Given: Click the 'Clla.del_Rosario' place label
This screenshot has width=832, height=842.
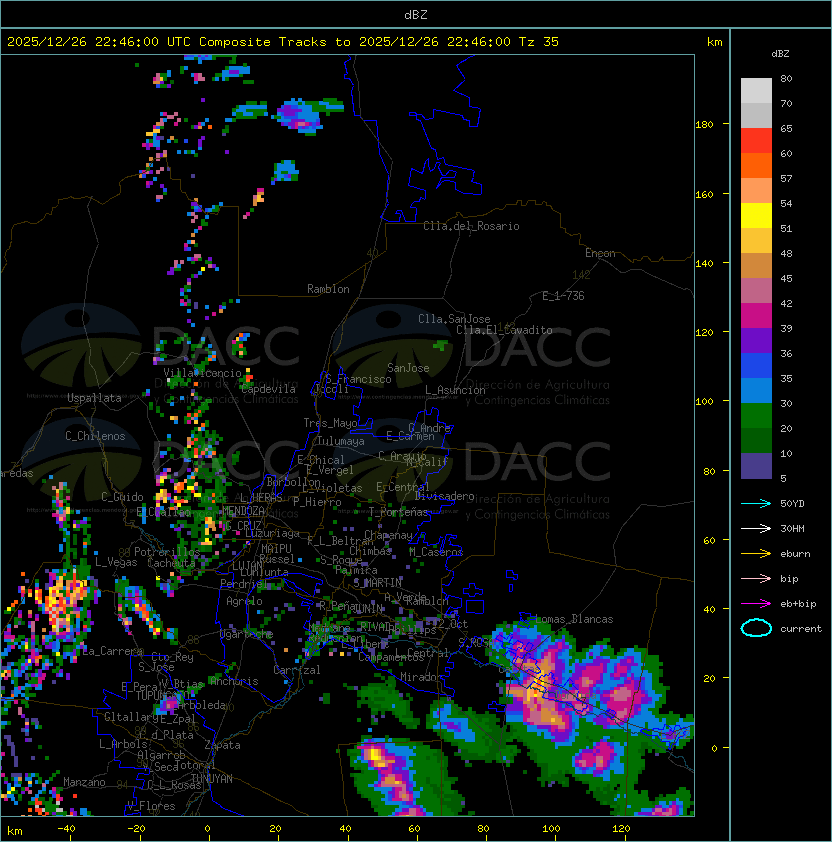Looking at the screenshot, I should click(471, 226).
